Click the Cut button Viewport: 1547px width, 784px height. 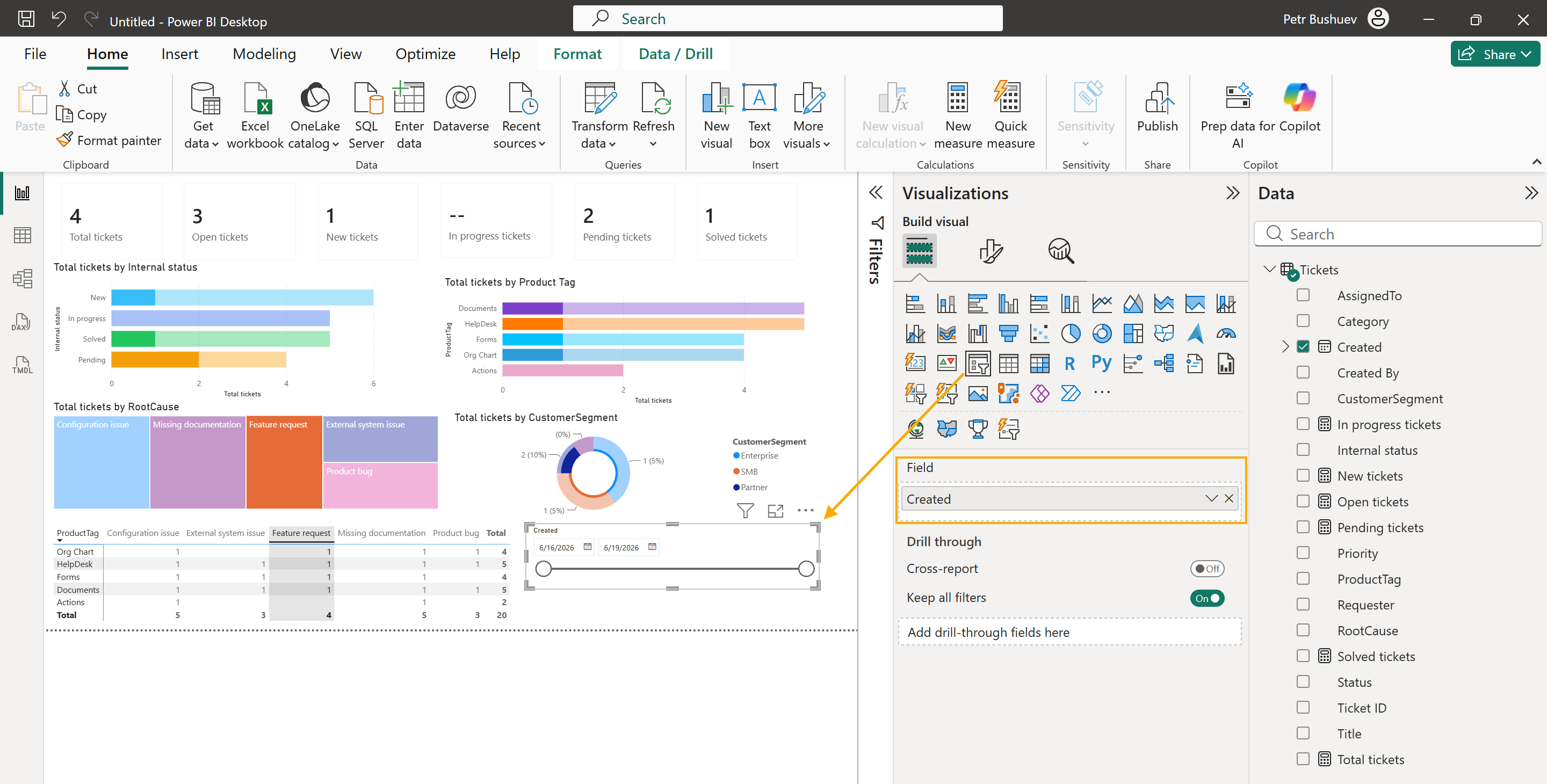[x=77, y=89]
